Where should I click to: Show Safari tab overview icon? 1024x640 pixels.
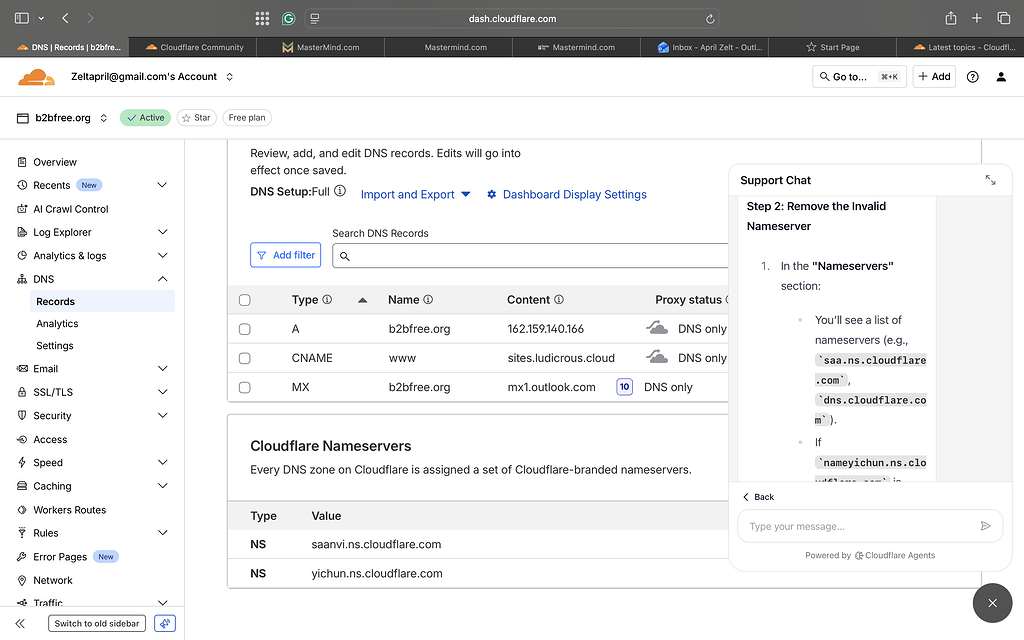[x=1004, y=18]
